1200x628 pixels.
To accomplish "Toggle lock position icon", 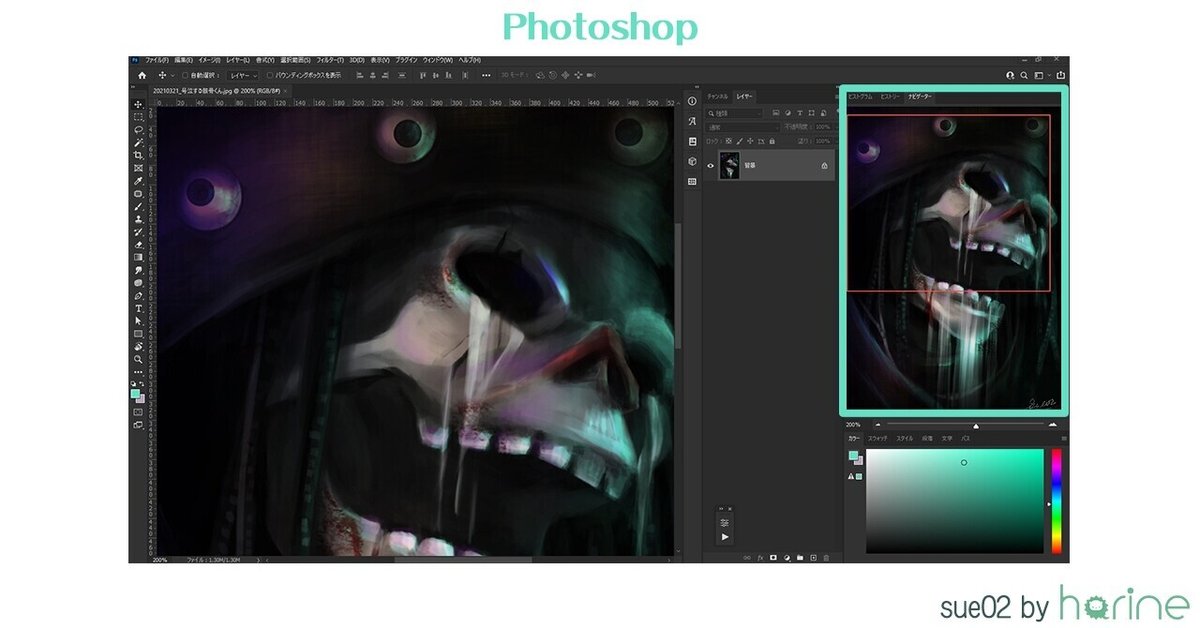I will pyautogui.click(x=751, y=141).
